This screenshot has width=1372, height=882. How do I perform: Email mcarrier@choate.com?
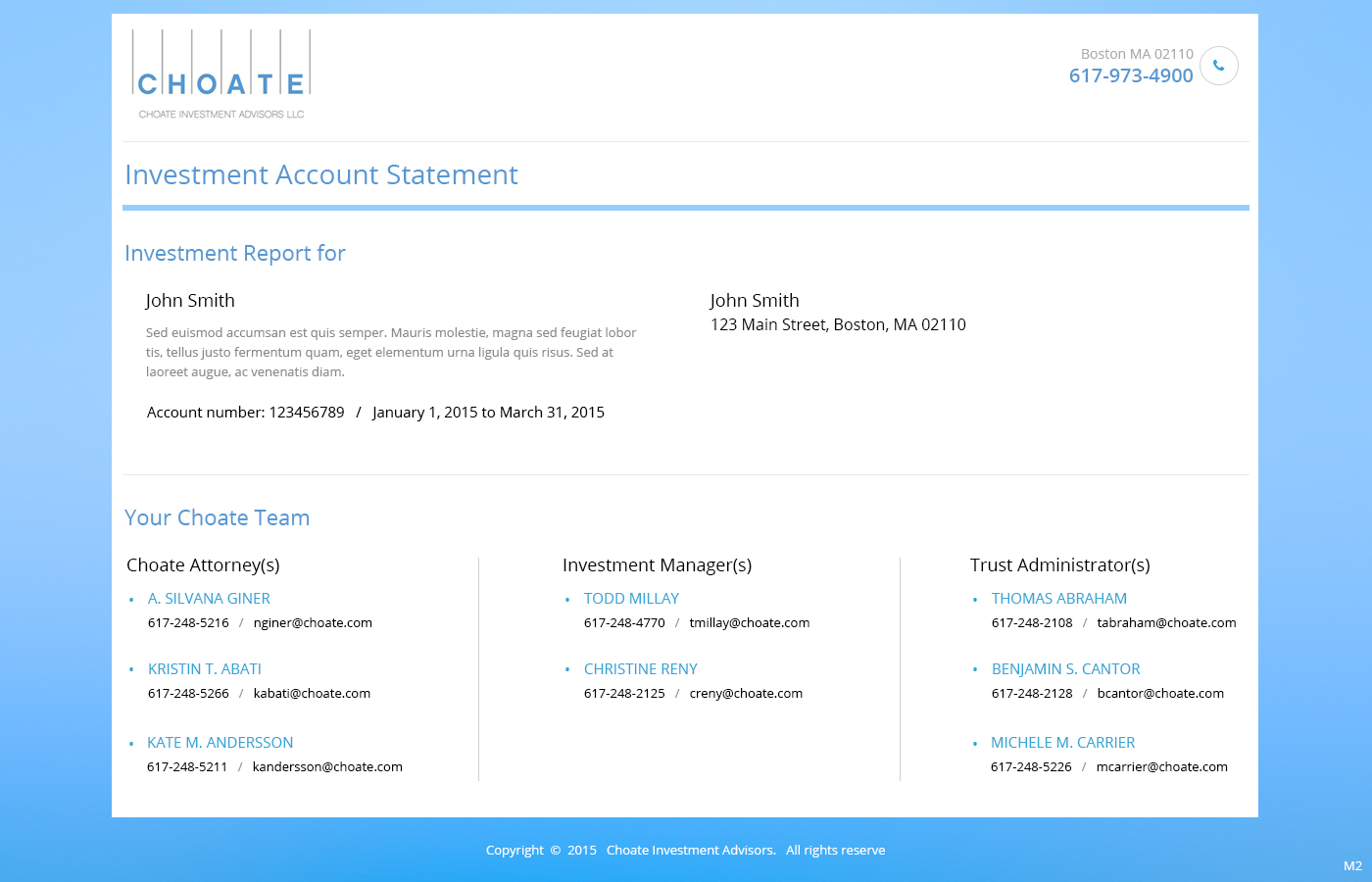click(1162, 766)
